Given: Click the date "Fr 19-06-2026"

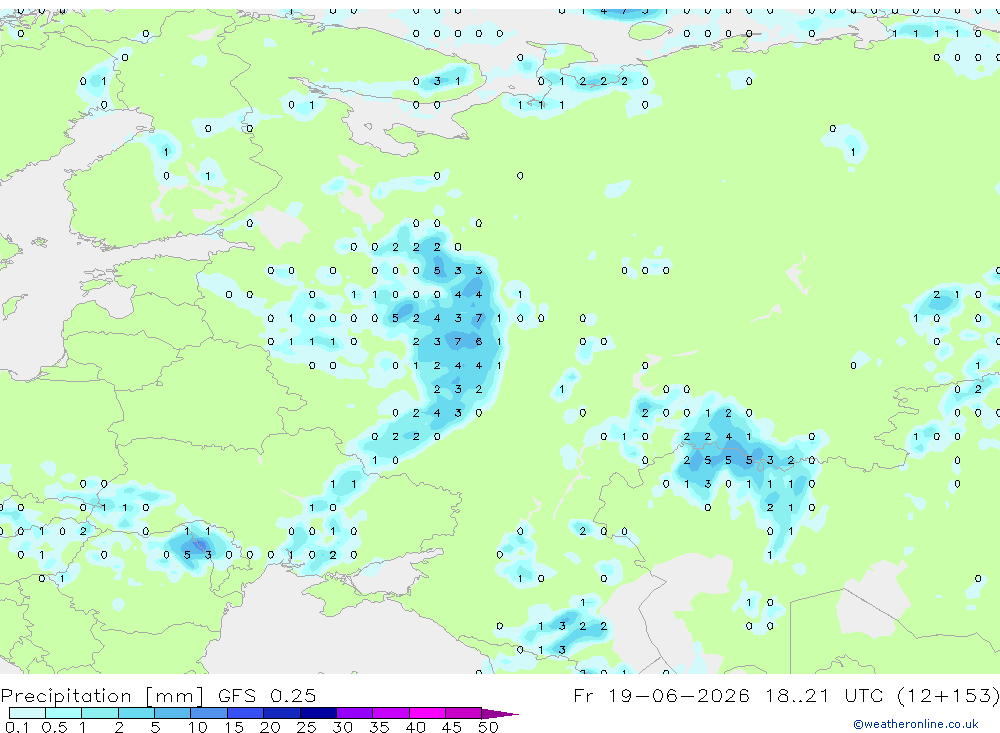Looking at the screenshot, I should pyautogui.click(x=661, y=695).
